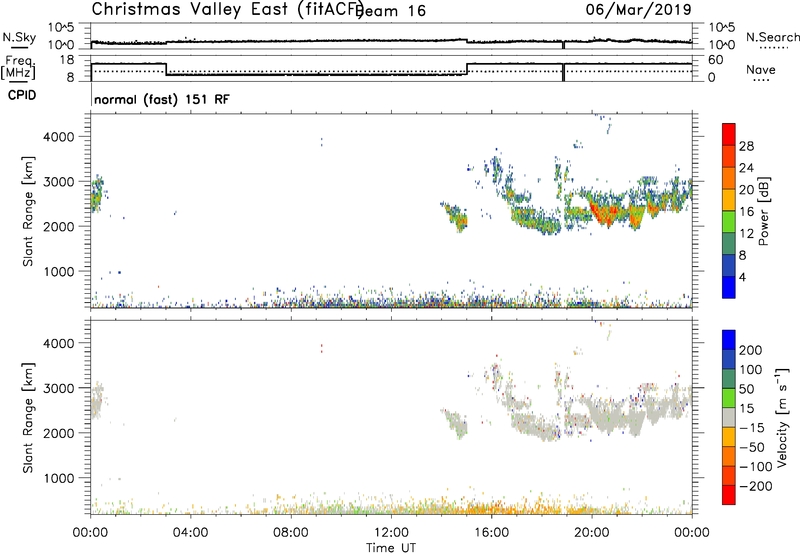The image size is (800, 554).
Task: Click the 'Power [dB]' color bar label
Action: [x=763, y=211]
